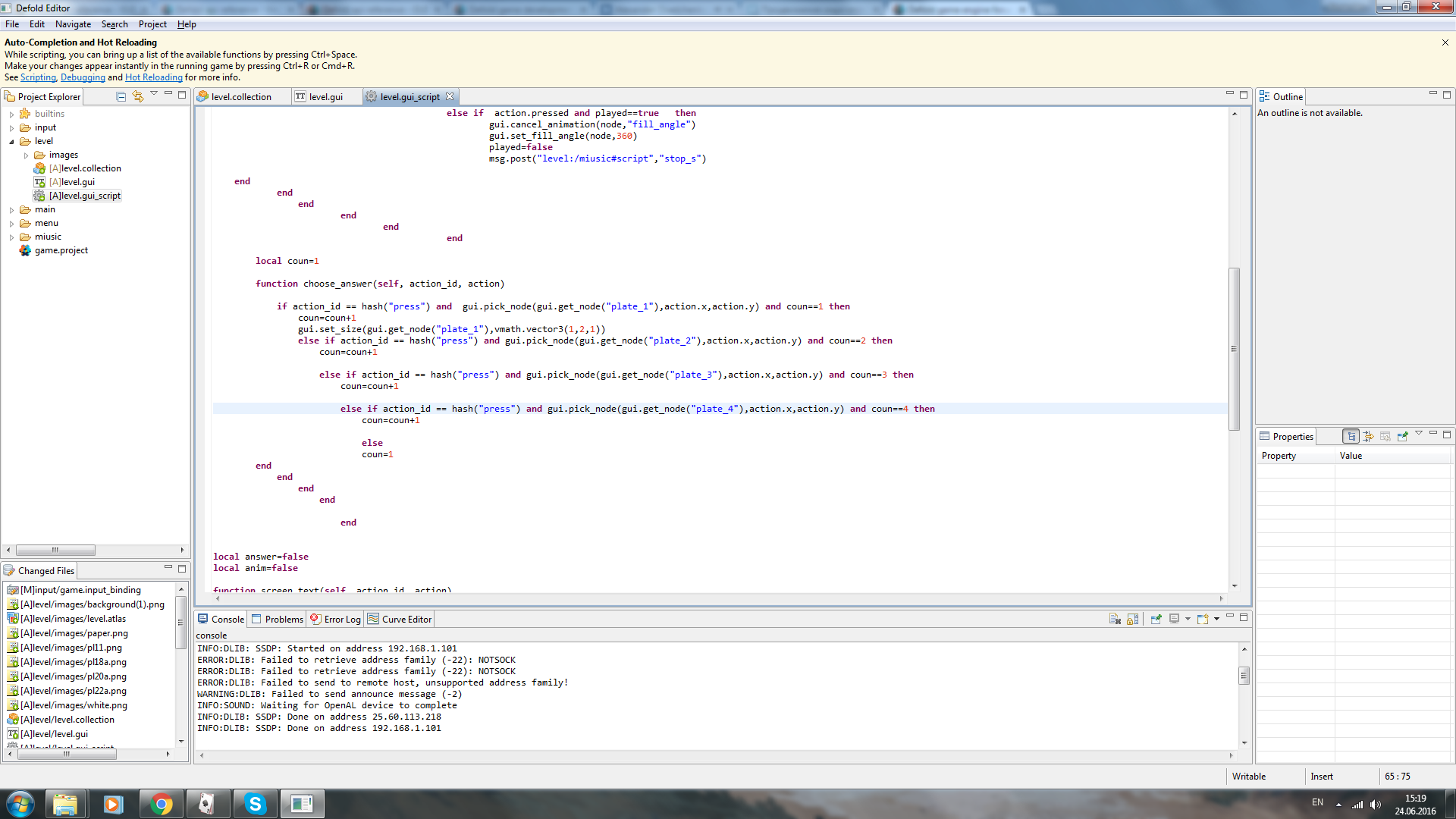The height and width of the screenshot is (819, 1456).
Task: Switch to the Error Log tab
Action: click(336, 620)
